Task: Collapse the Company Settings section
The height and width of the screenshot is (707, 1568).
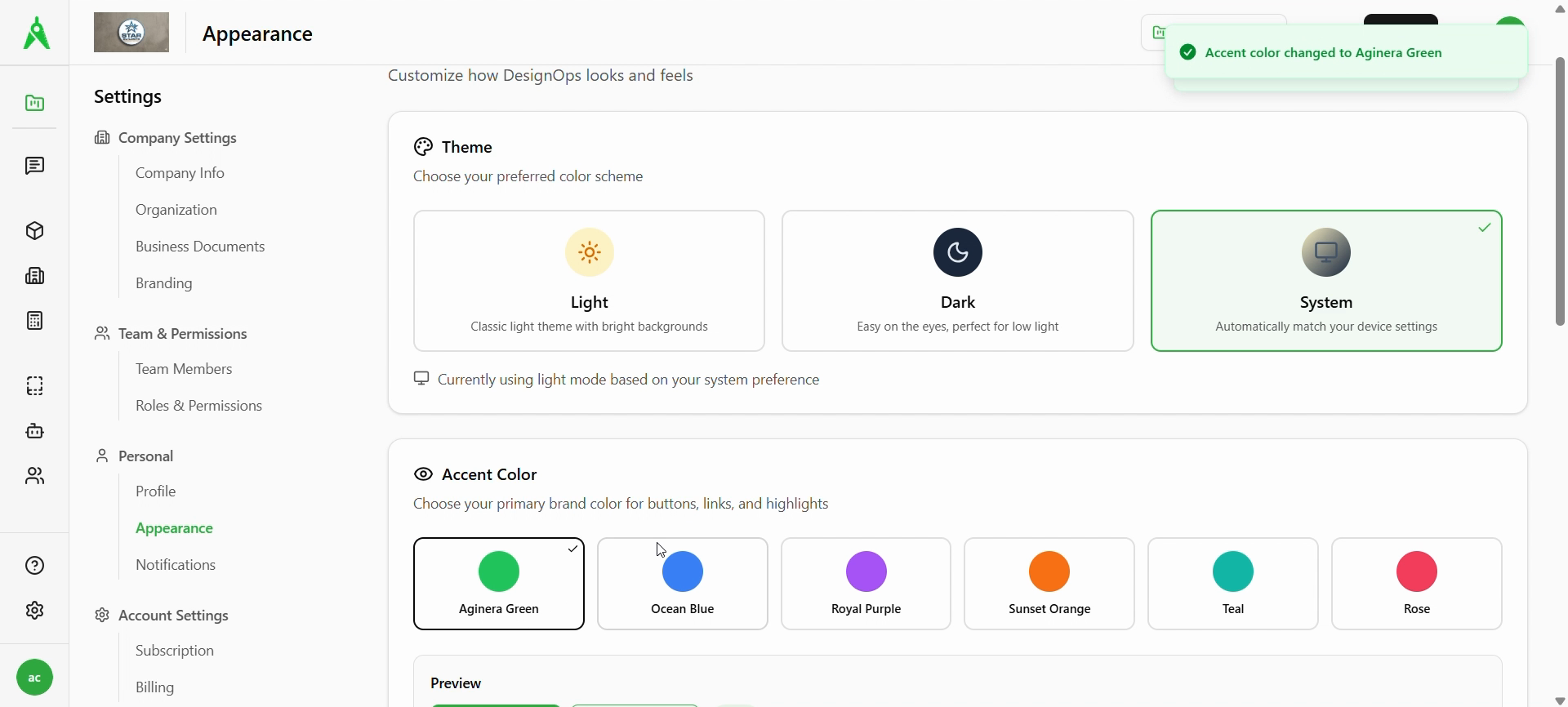Action: 177,138
